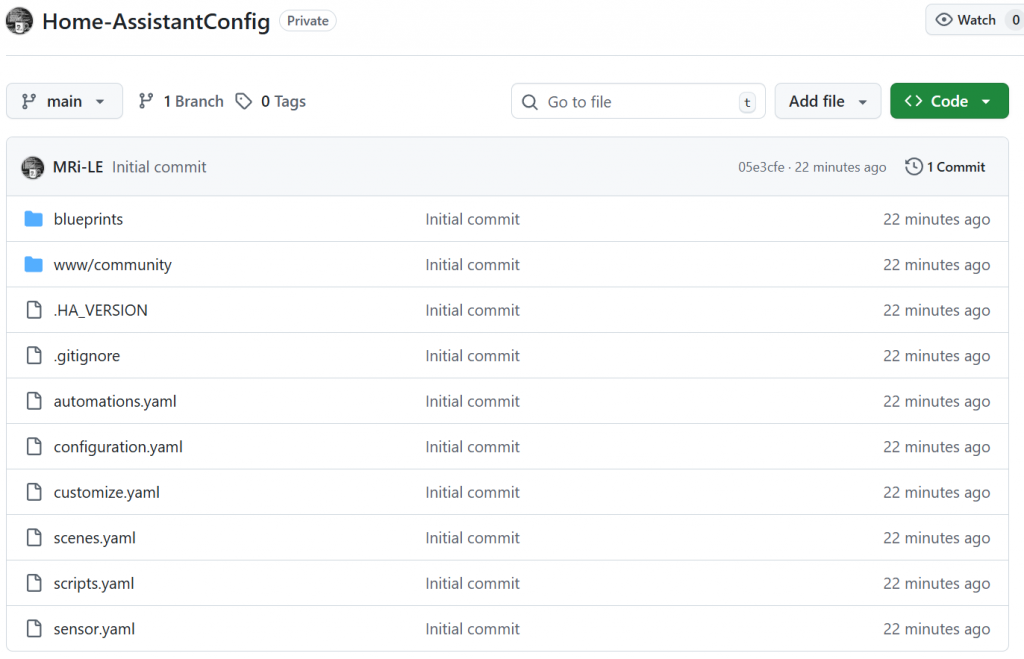Open the green Code dropdown

pos(948,101)
